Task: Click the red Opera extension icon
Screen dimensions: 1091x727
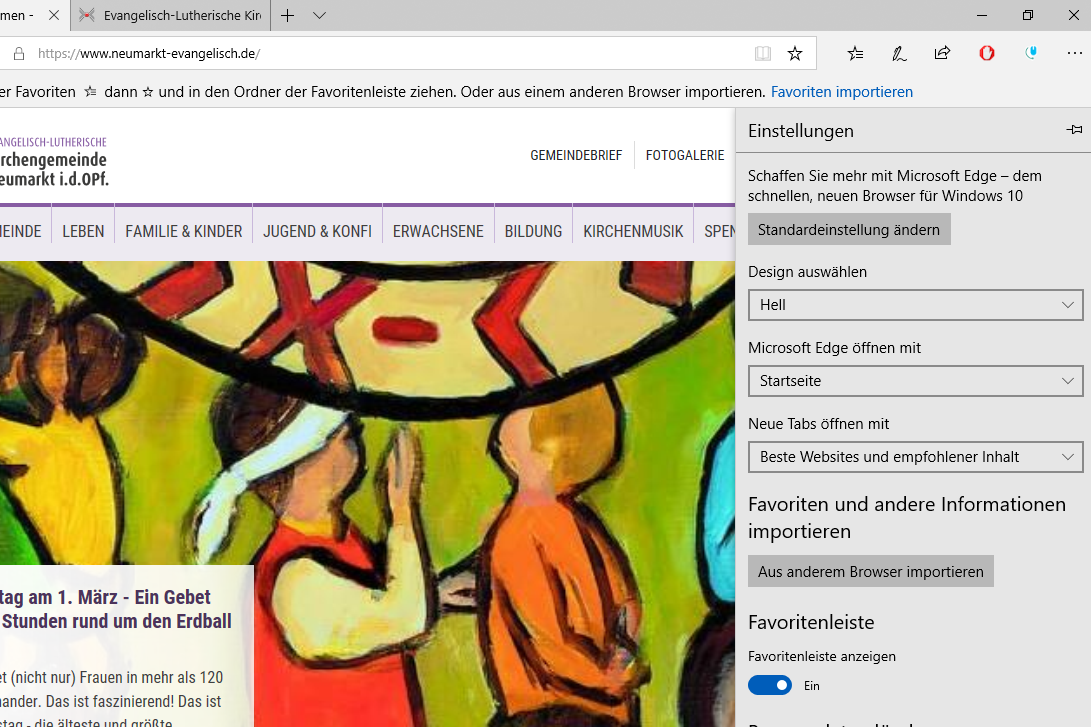Action: [987, 53]
